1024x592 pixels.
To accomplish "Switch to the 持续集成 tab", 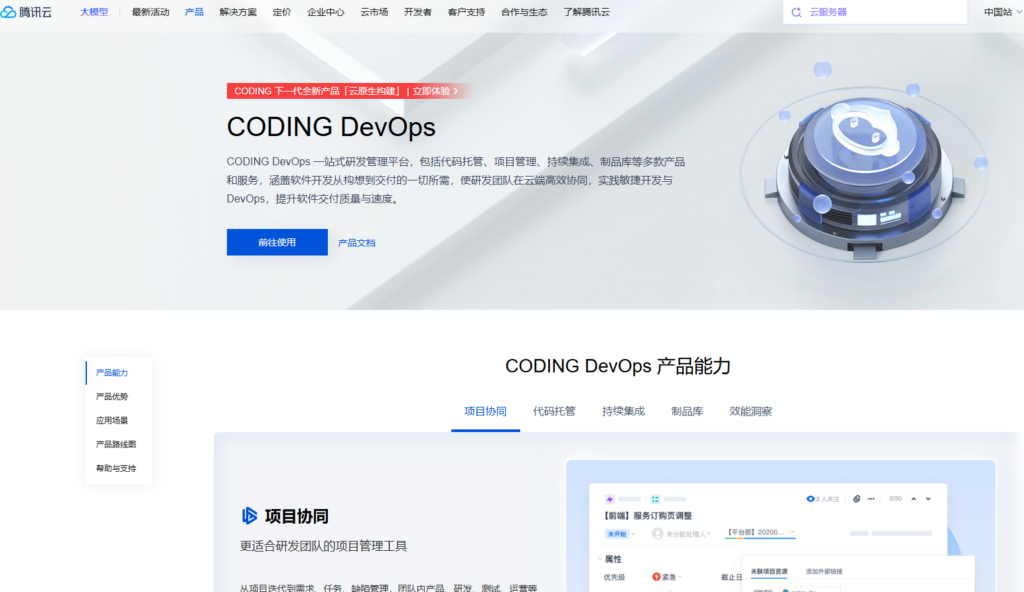I will coord(623,412).
